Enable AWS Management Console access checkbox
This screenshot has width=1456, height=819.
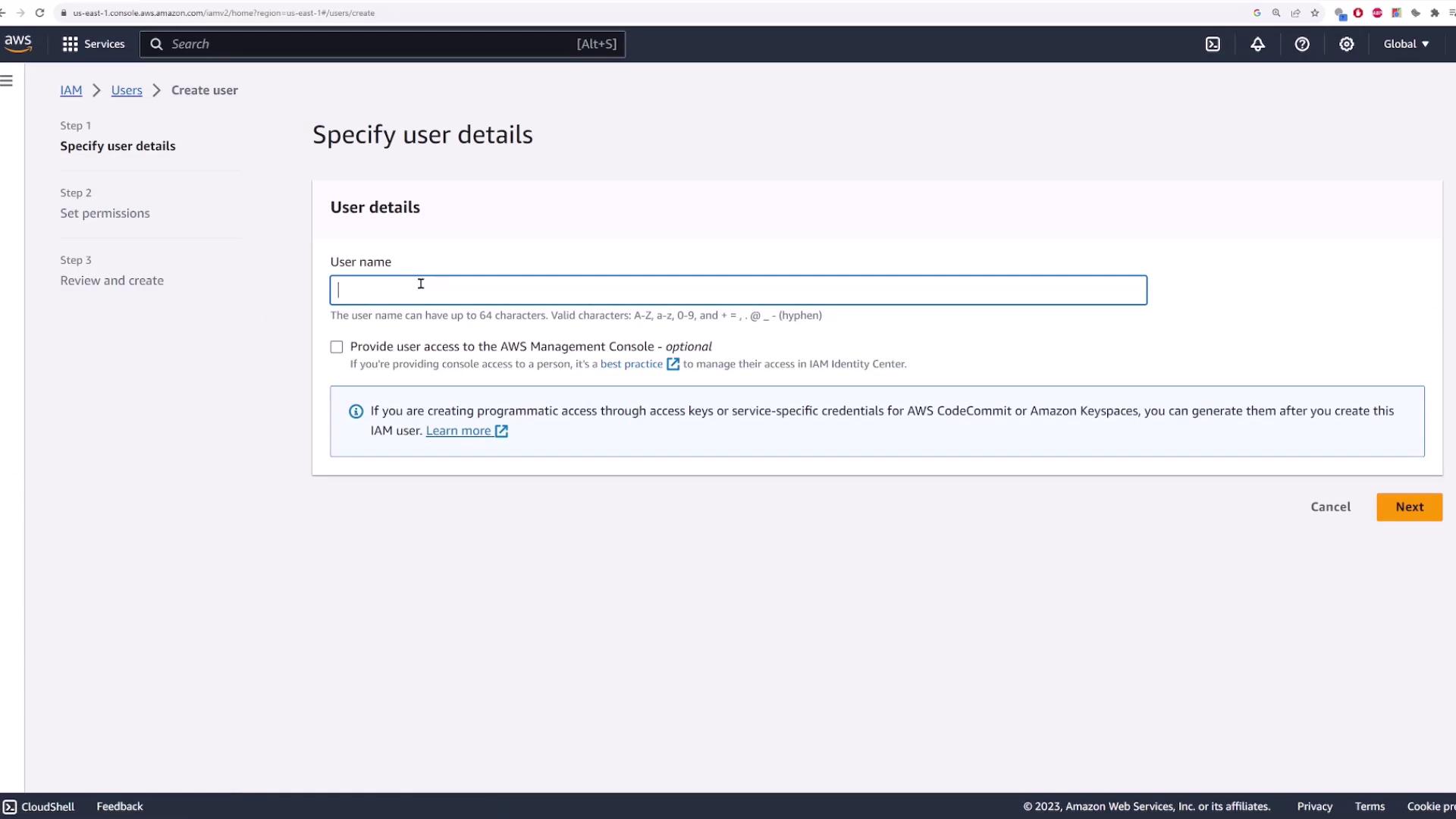point(337,347)
